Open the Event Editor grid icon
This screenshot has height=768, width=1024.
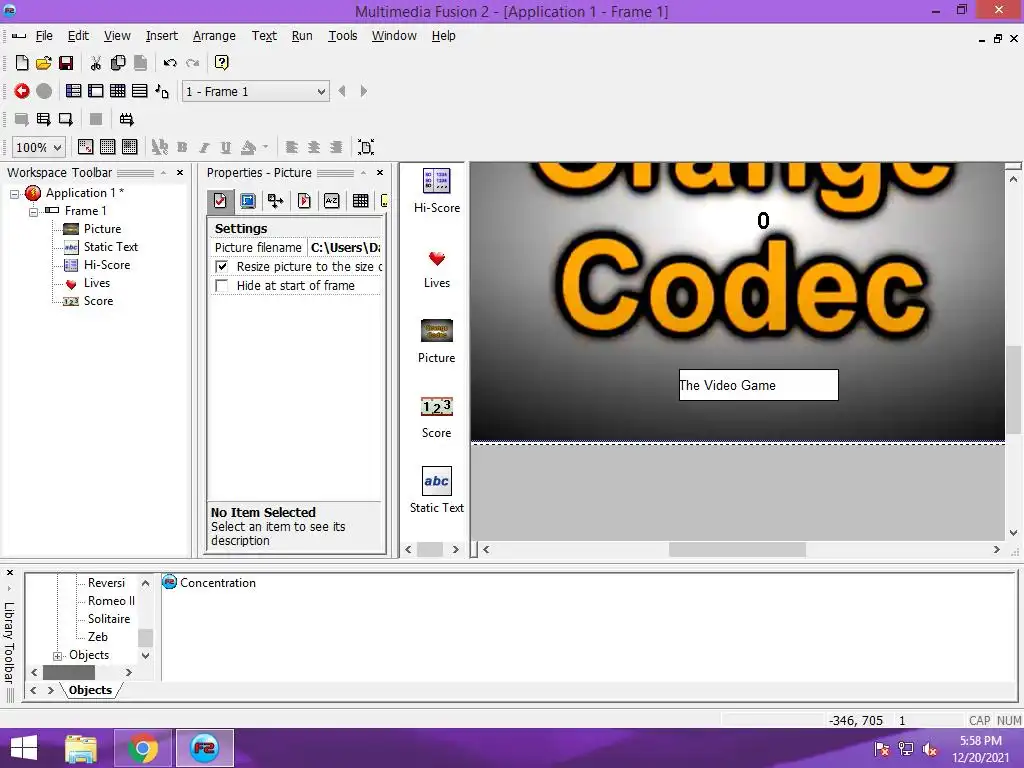click(x=118, y=91)
